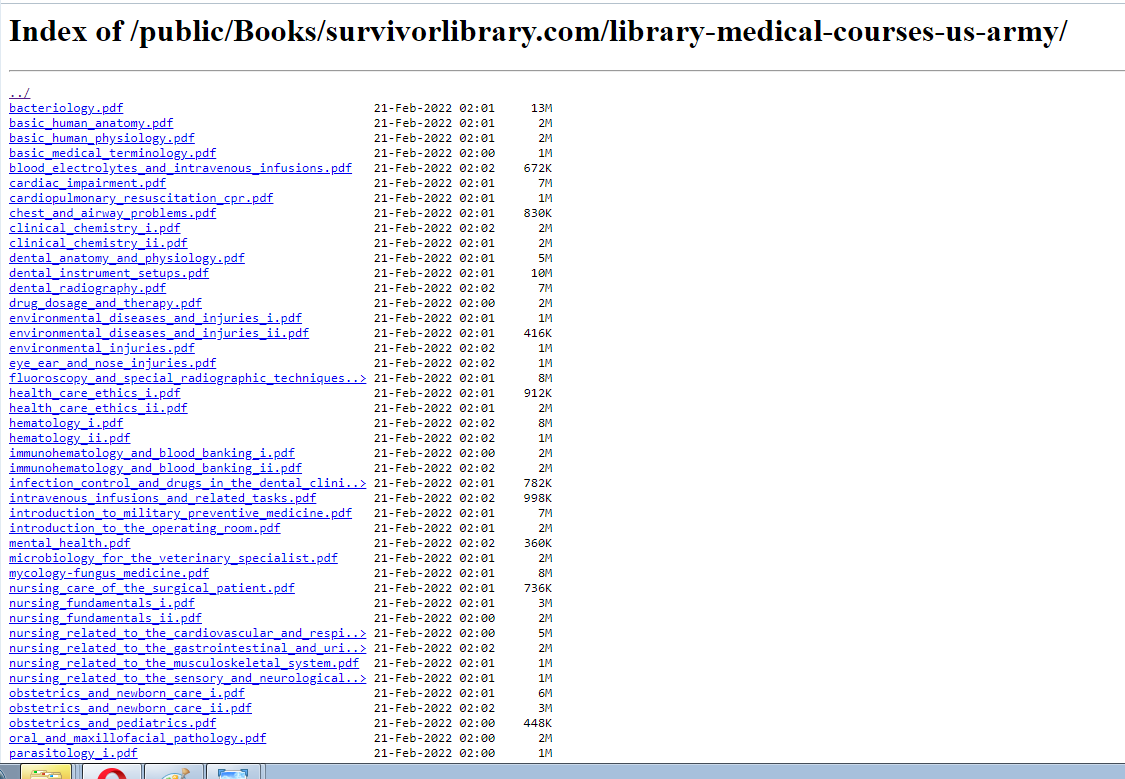The height and width of the screenshot is (779, 1125).
Task: Open immunohematology_and_blood_banking_i.pdf
Action: click(x=152, y=454)
